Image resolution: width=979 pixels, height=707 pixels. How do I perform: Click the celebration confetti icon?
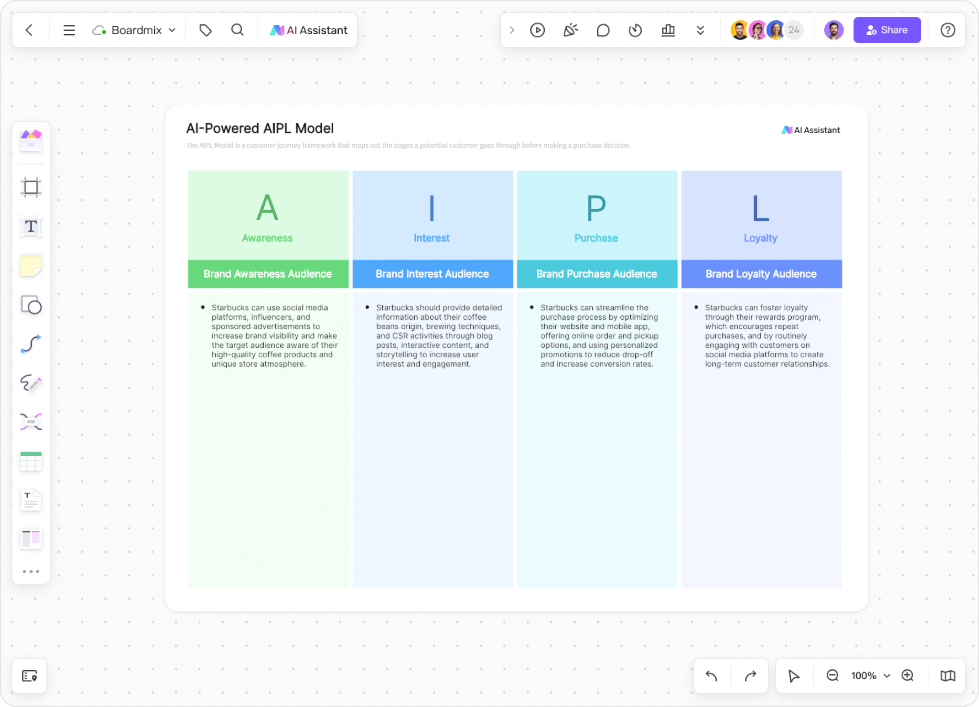pos(571,30)
